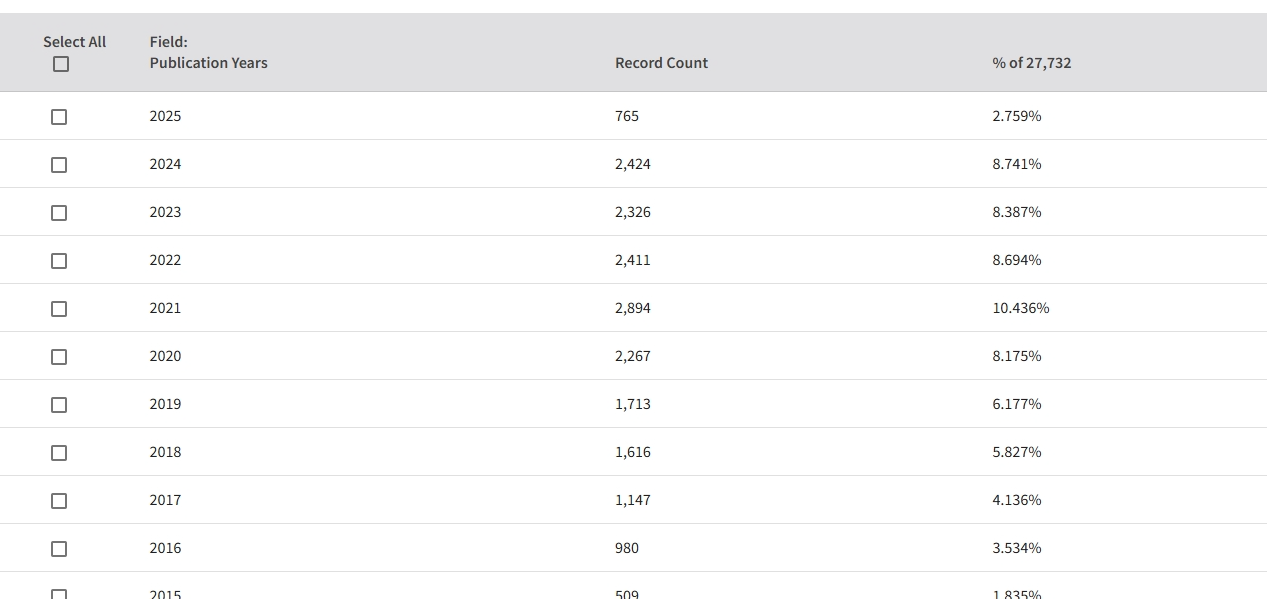The image size is (1267, 599).
Task: Select the checkbox beside 2019
Action: click(59, 405)
